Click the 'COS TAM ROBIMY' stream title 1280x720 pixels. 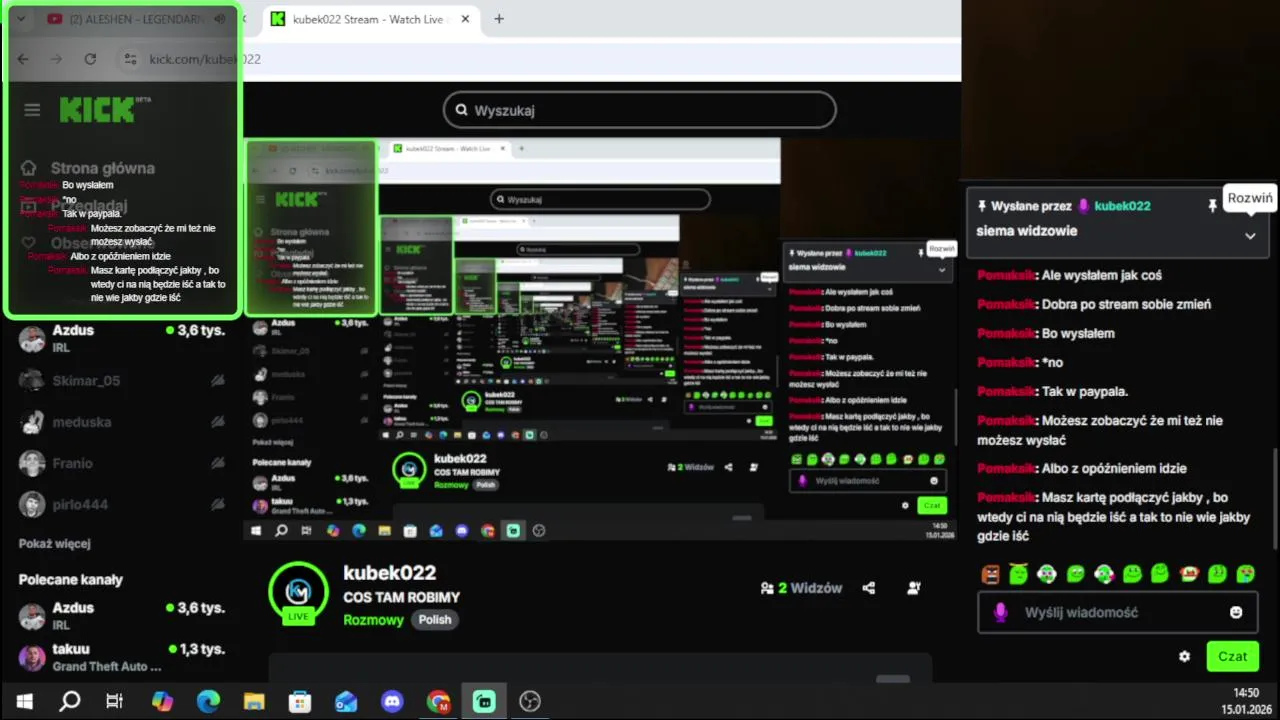[402, 598]
